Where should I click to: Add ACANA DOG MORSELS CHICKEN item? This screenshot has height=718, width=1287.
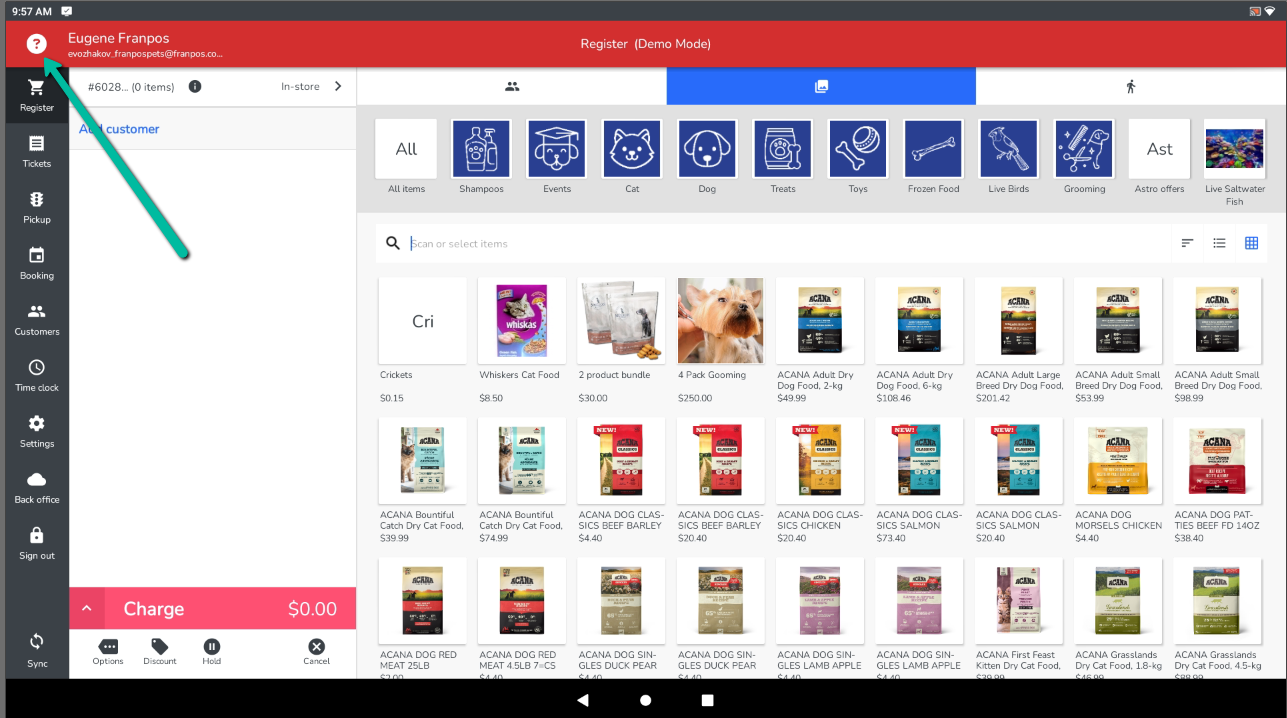1118,481
